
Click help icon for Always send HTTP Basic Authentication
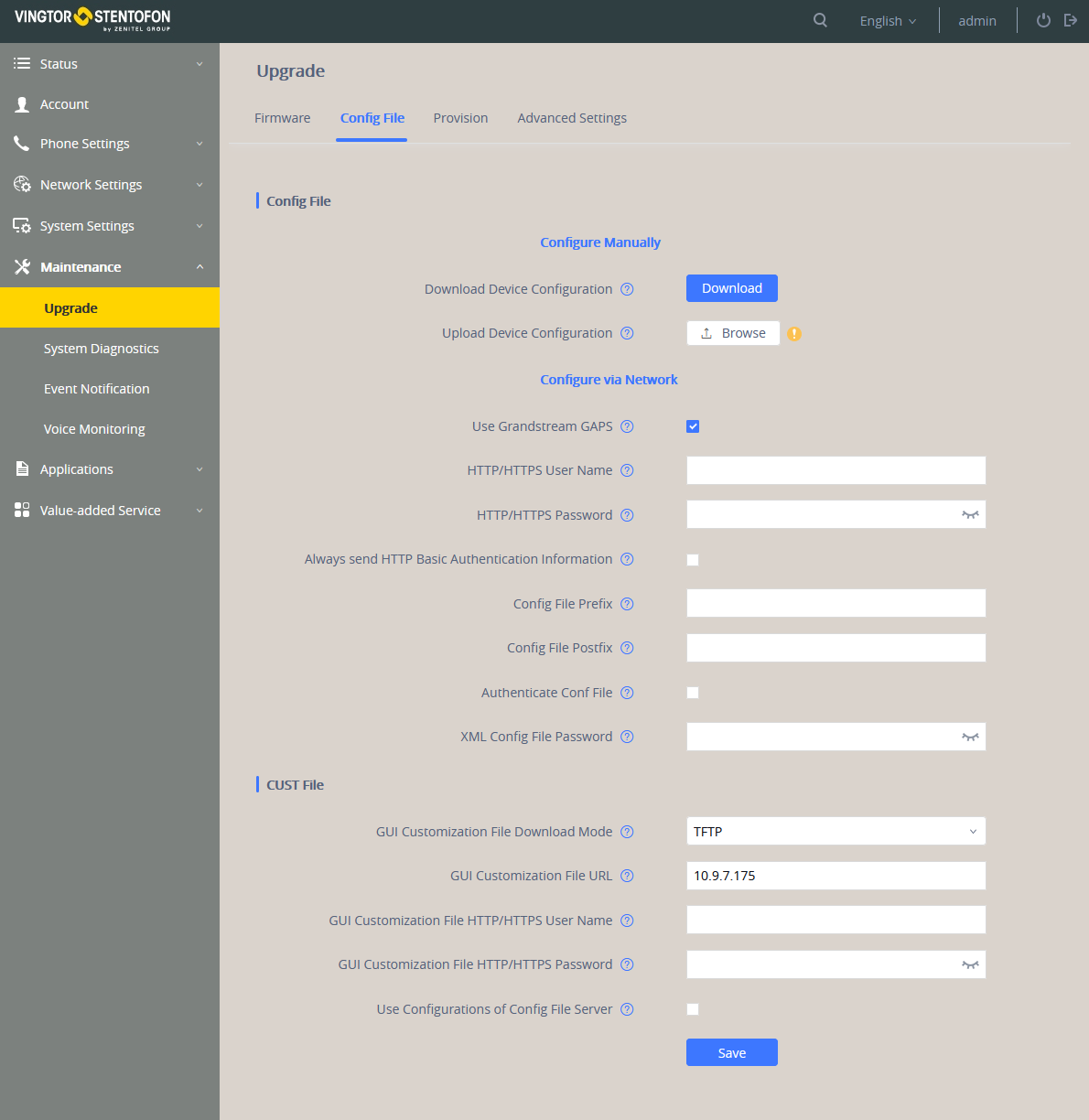coord(627,559)
